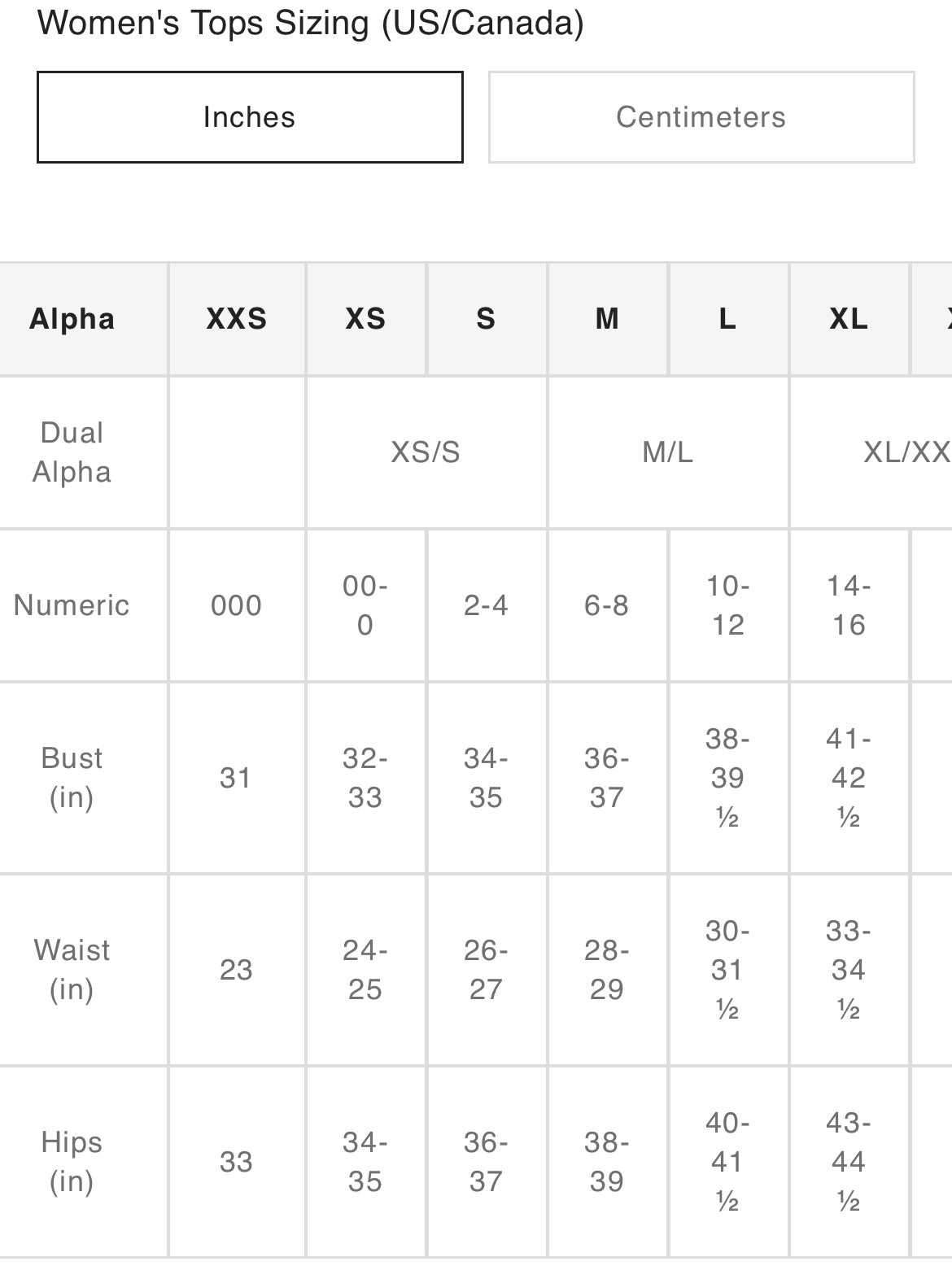Click the Women's Tops Sizing heading
Screen dimensions: 952x1266
(310, 23)
